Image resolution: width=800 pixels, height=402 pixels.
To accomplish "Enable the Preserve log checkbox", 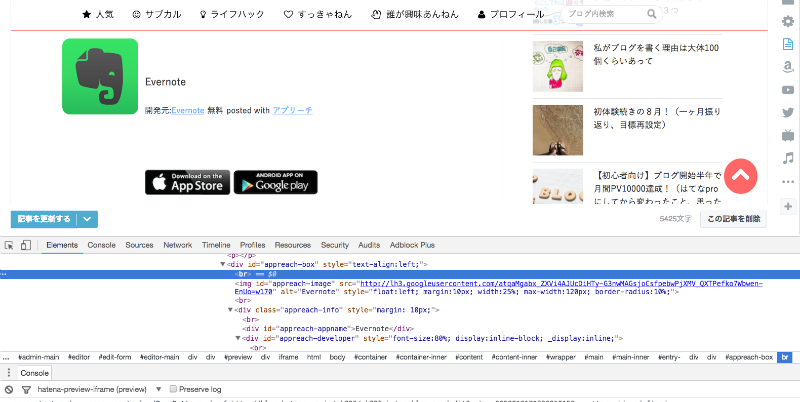I will 173,389.
